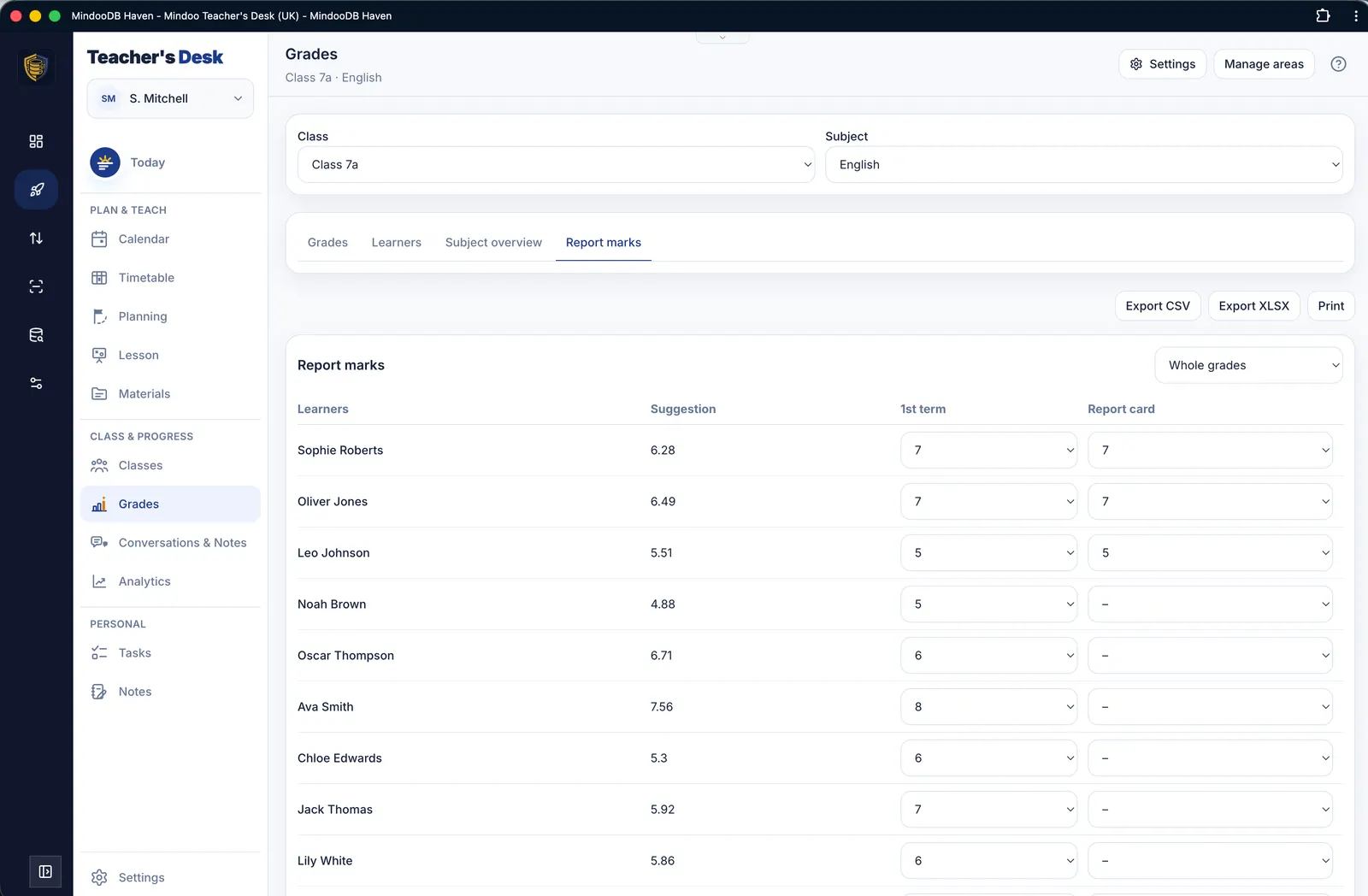Click the learner name Oscar Thompson
The image size is (1368, 896).
(x=345, y=656)
